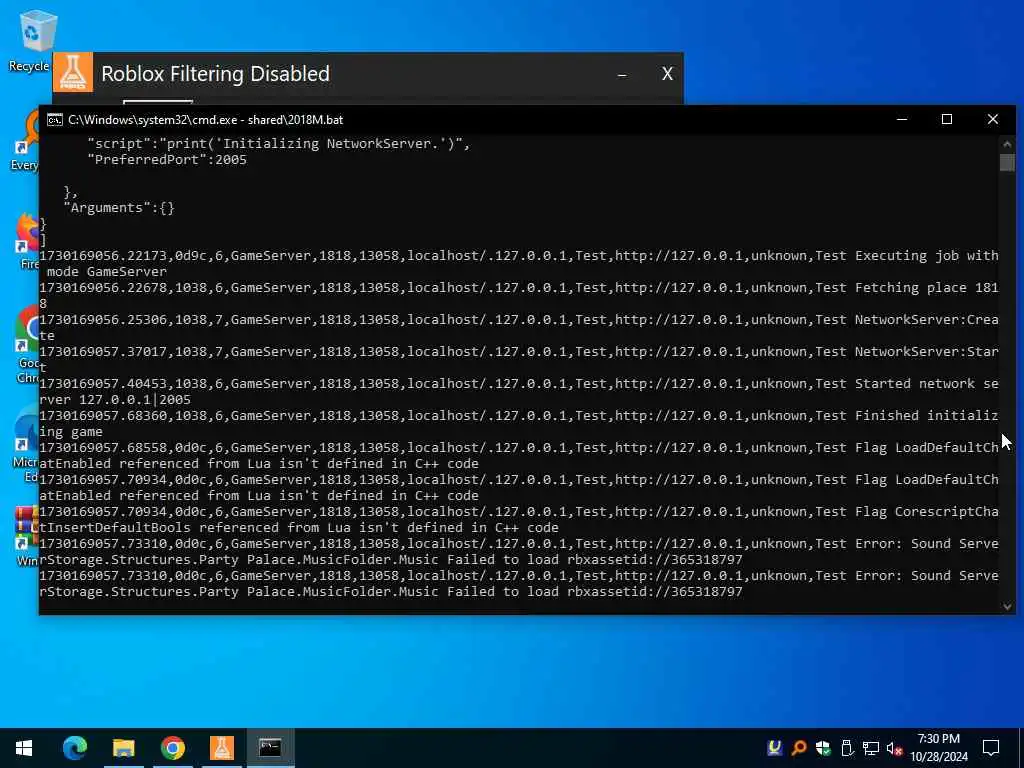Switch to the Roblox launcher taskbar icon
Viewport: 1024px width, 768px height.
tap(221, 748)
